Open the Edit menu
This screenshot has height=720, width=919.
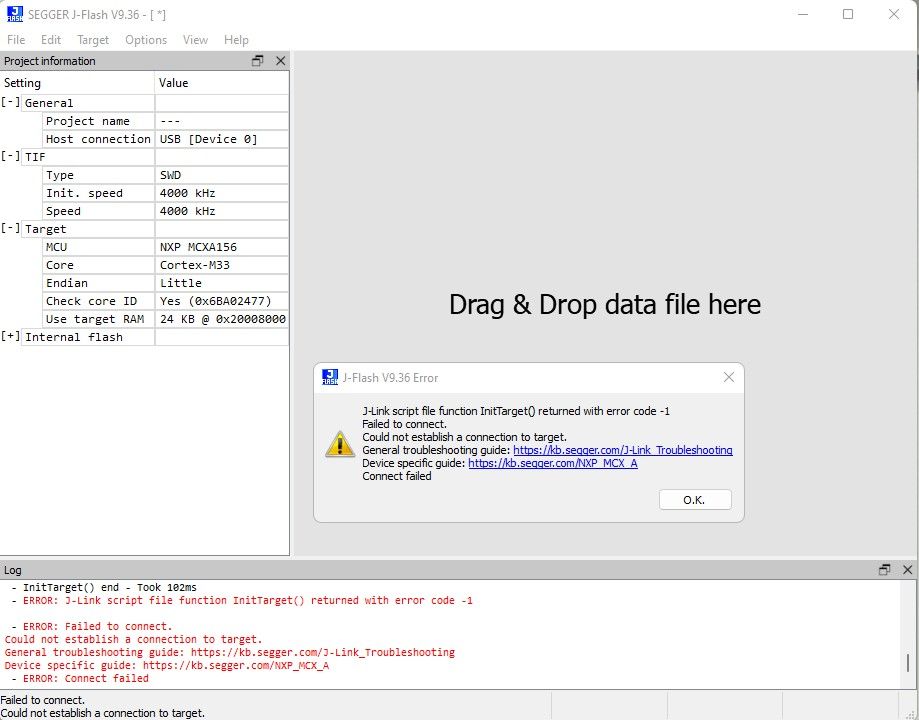[x=51, y=40]
